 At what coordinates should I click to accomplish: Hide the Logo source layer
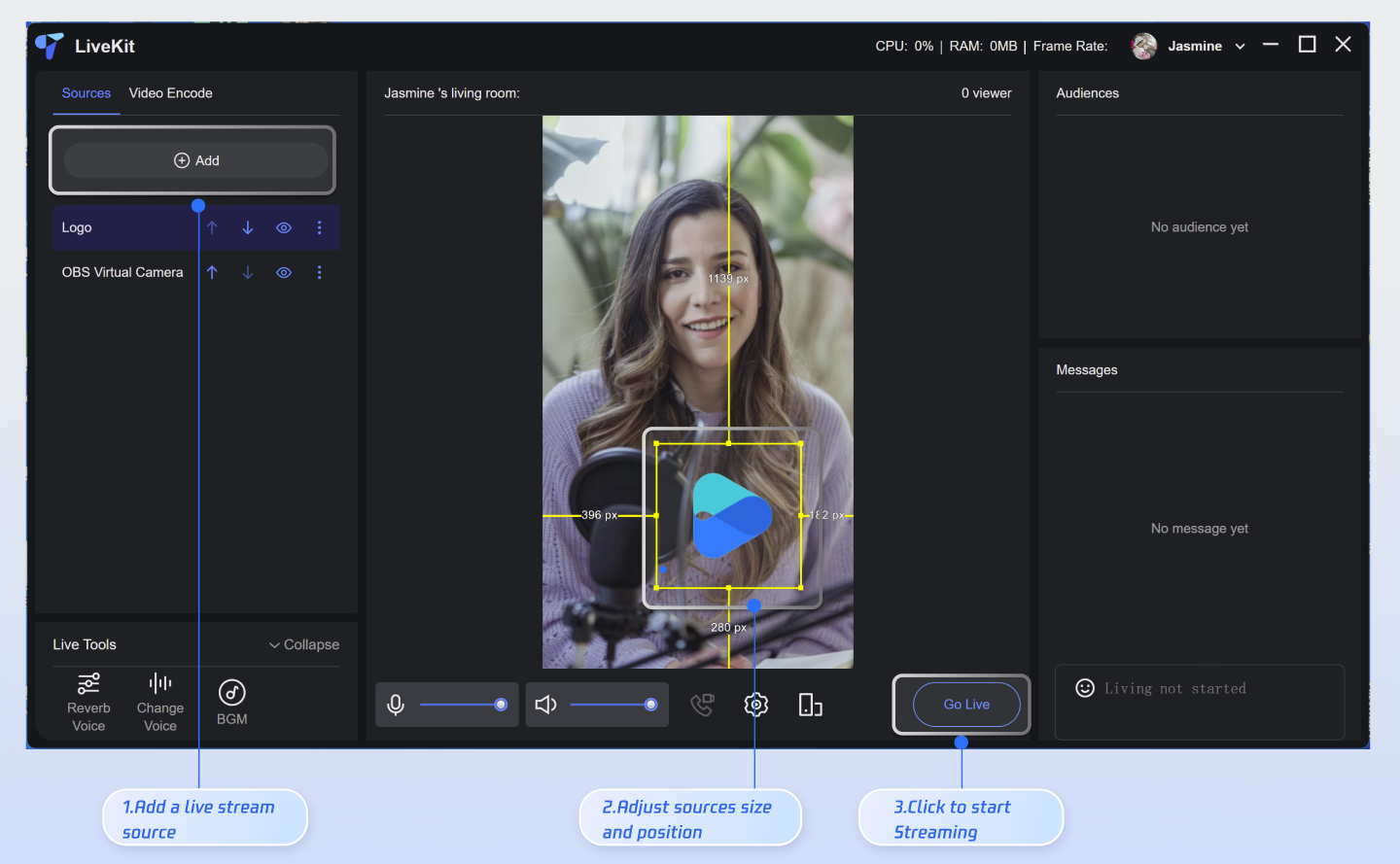[x=284, y=227]
